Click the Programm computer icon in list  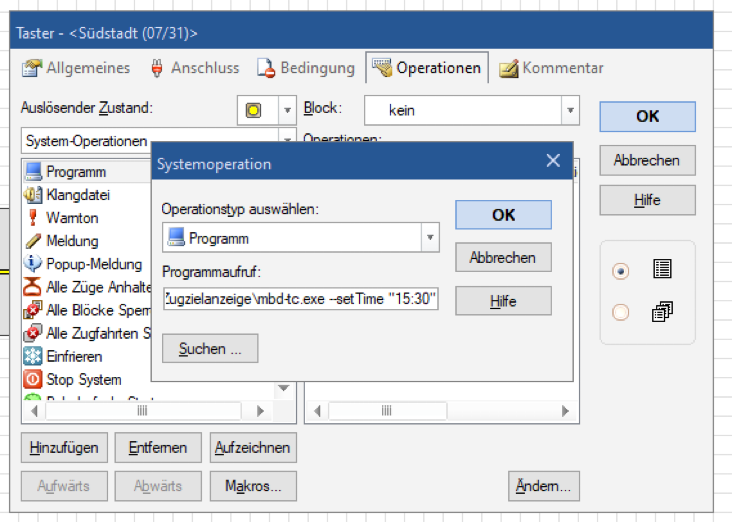33,172
